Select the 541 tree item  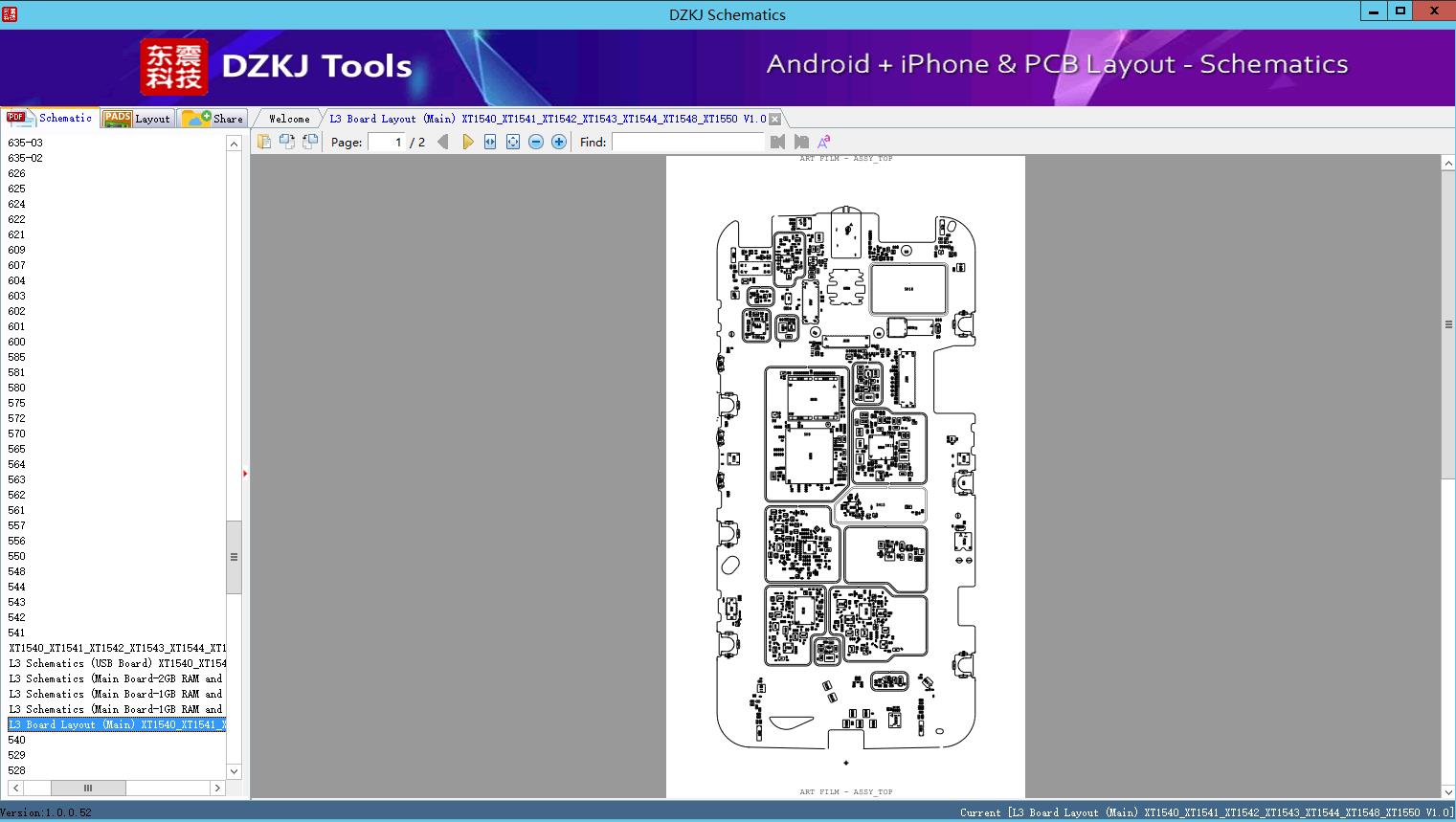pyautogui.click(x=17, y=633)
